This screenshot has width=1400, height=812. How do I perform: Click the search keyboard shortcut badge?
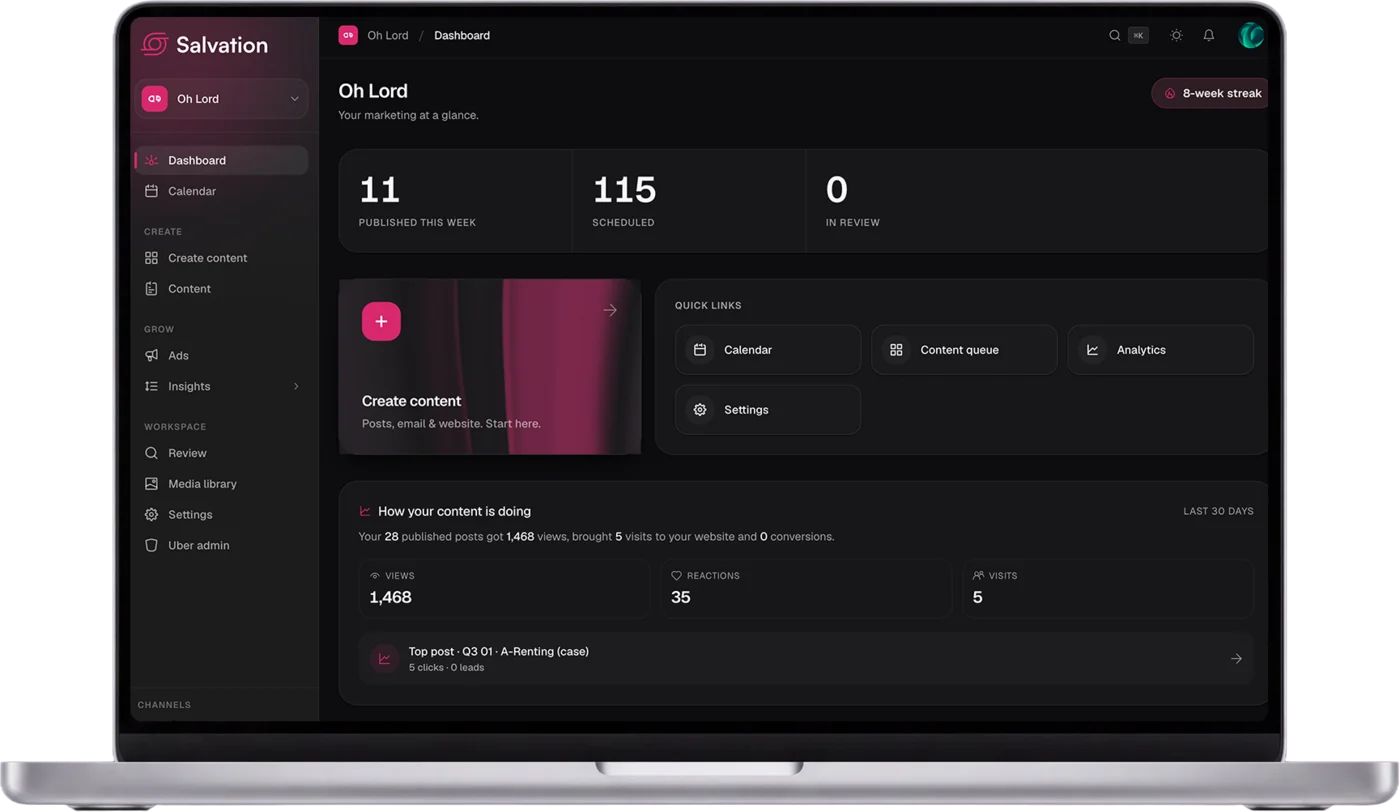click(1138, 35)
